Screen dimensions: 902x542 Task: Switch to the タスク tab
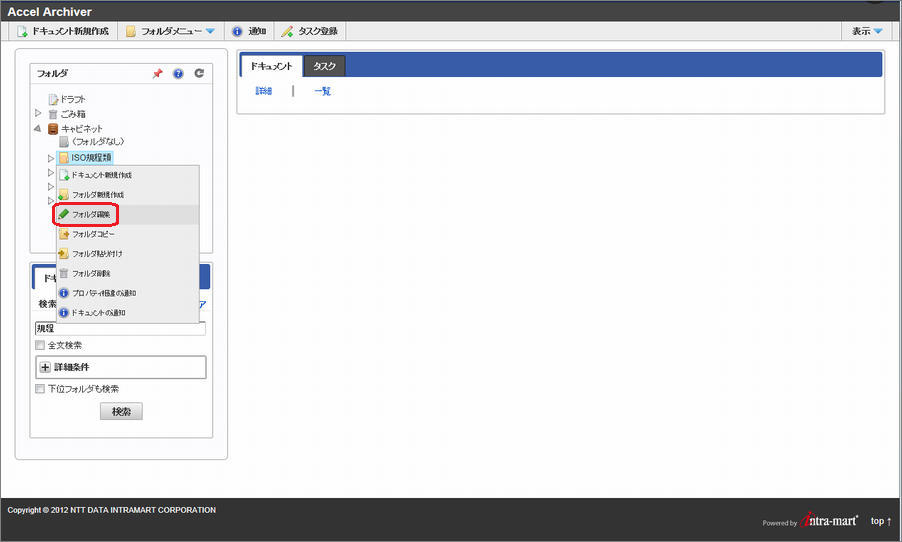click(x=324, y=66)
